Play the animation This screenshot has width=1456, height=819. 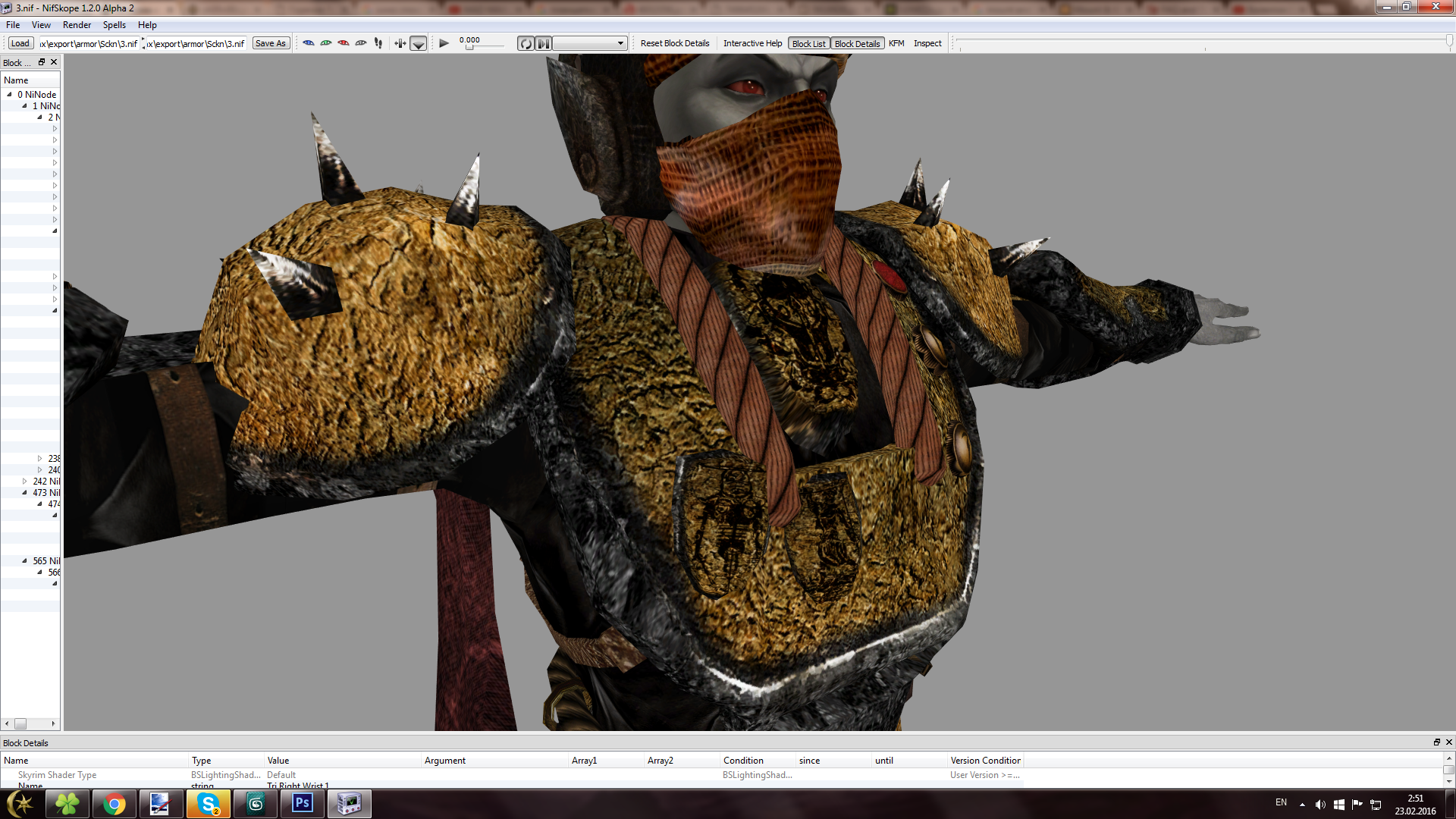[444, 43]
